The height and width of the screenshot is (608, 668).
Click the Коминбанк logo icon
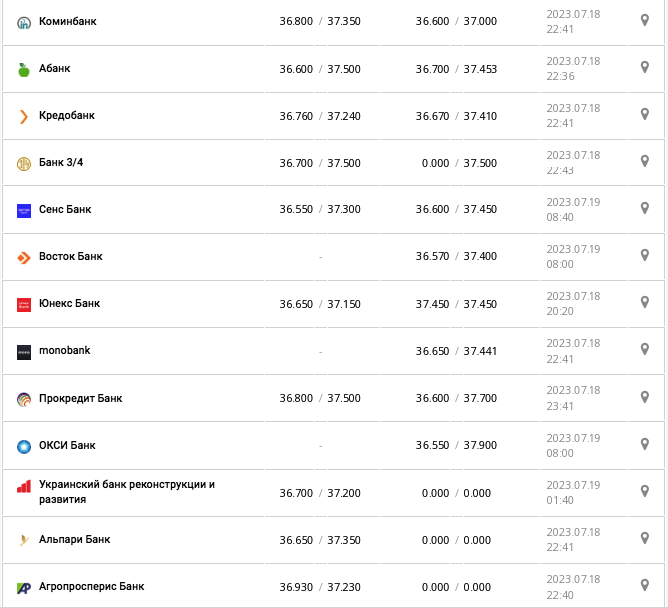coord(24,22)
